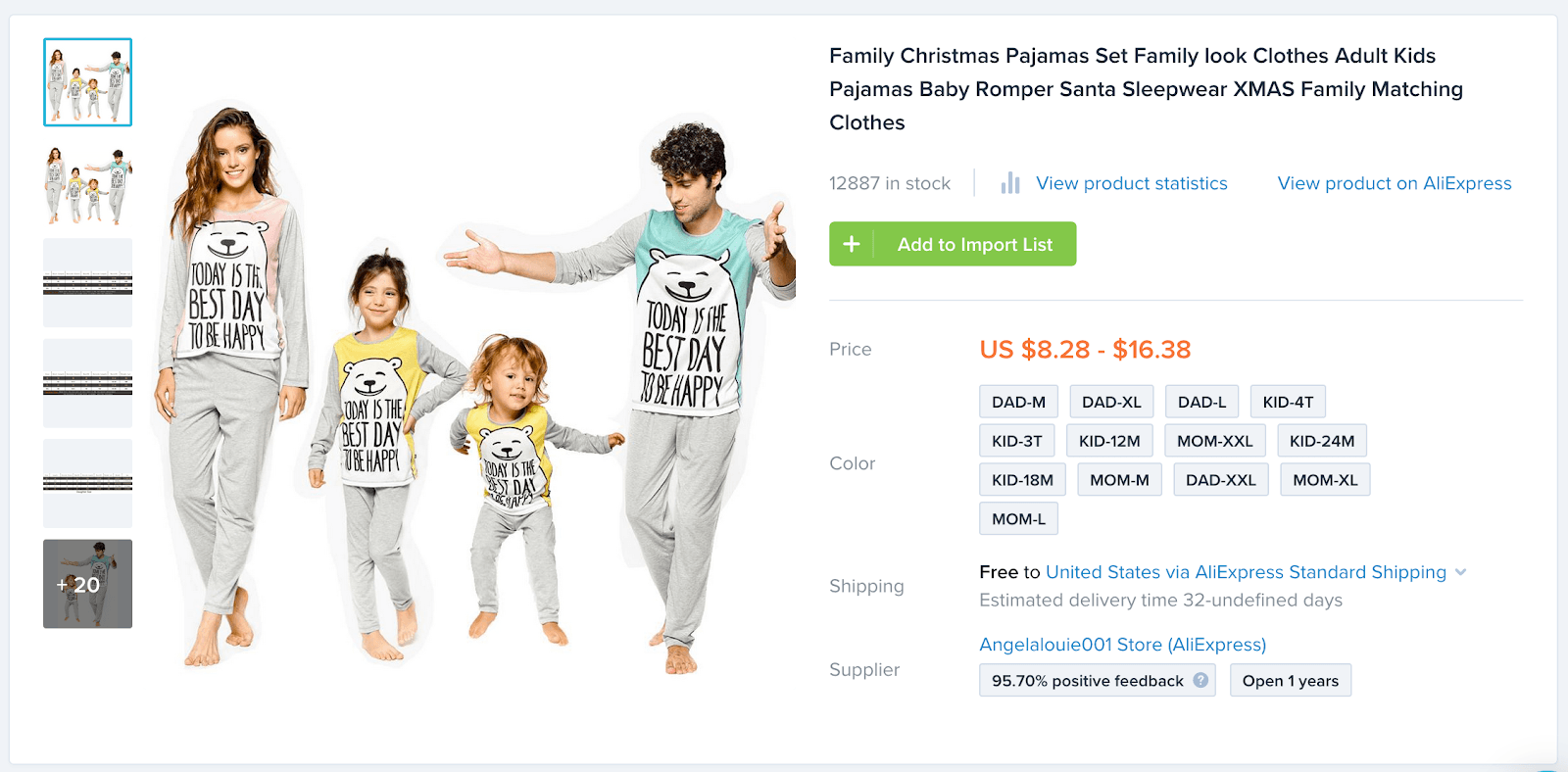1568x772 pixels.
Task: Click United States via AliExpress Standard Shipping
Action: point(1246,572)
